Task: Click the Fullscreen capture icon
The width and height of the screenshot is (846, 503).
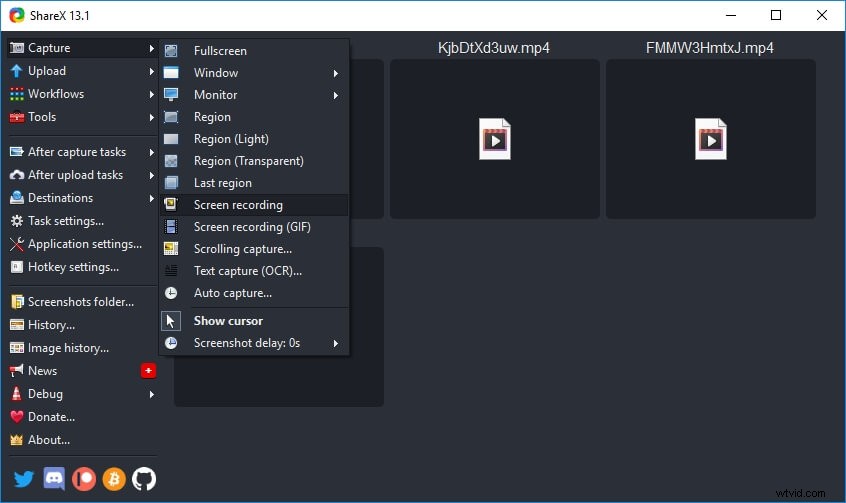Action: click(x=171, y=51)
